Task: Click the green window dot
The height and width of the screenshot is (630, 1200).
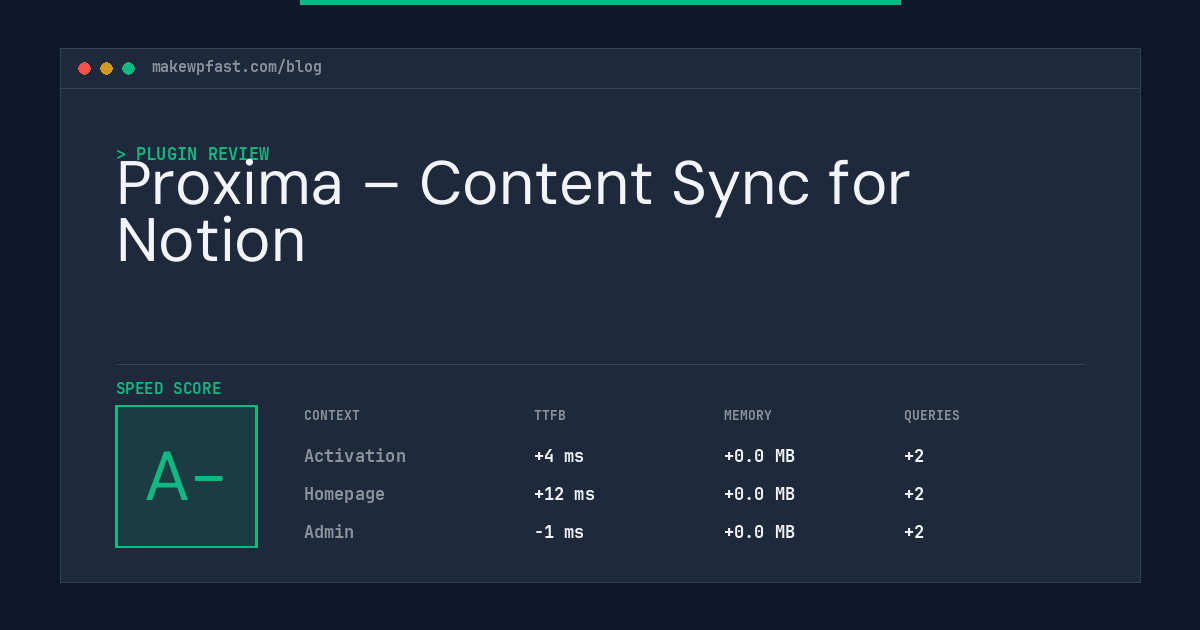Action: [x=128, y=68]
